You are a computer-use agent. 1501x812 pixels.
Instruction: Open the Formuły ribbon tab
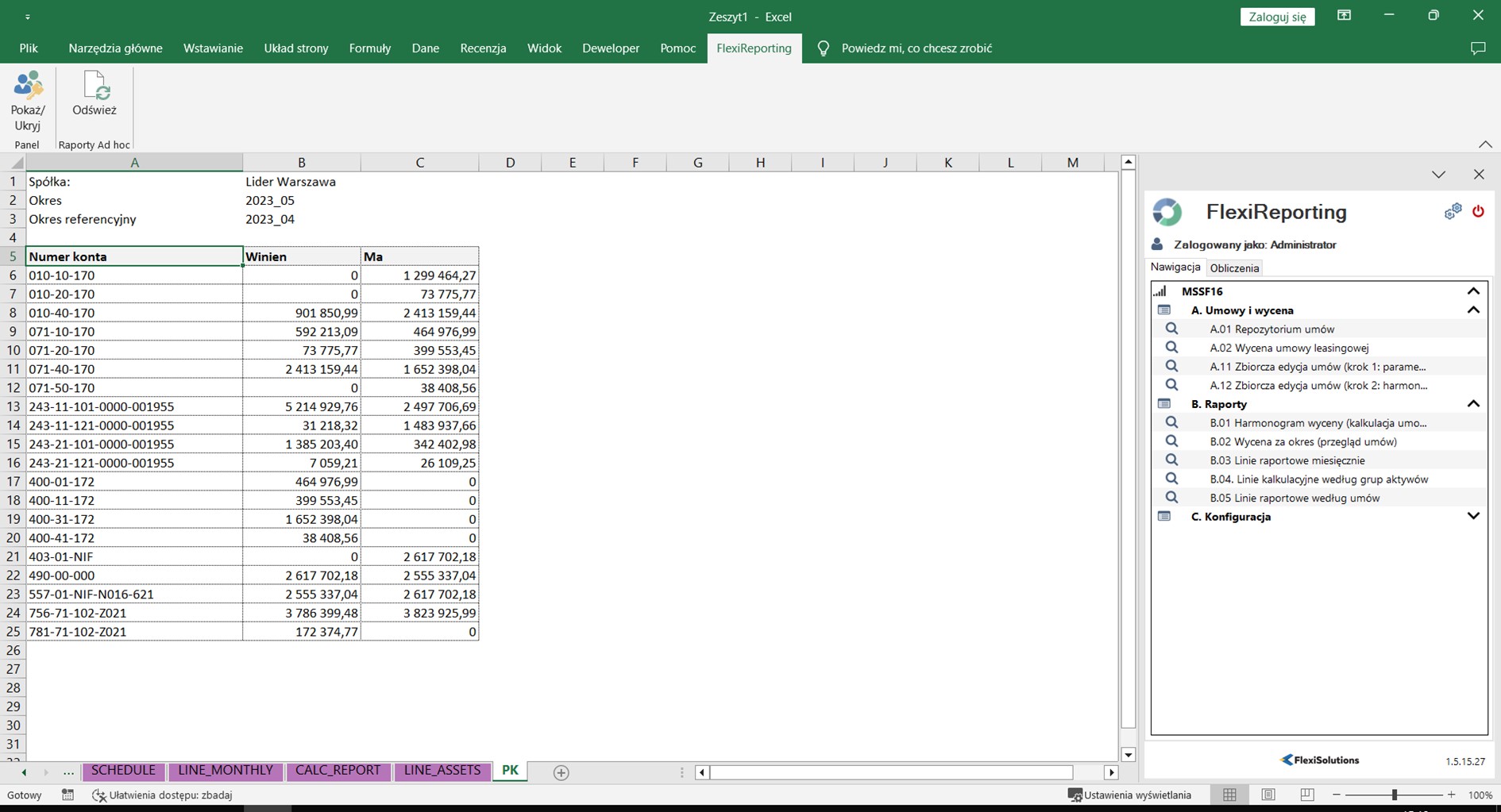coord(369,48)
